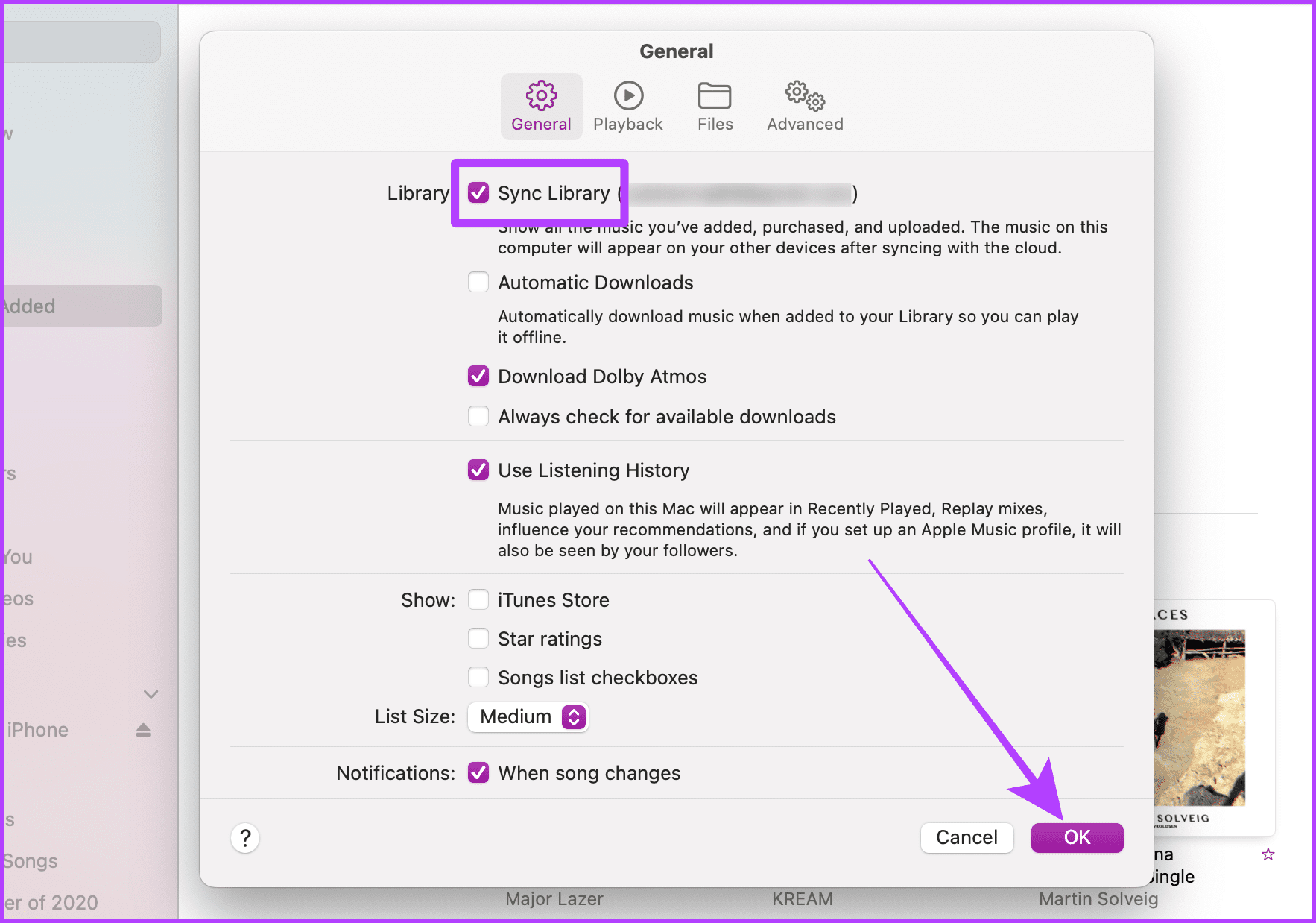Open the General settings gear icon
This screenshot has height=923, width=1316.
(x=541, y=96)
